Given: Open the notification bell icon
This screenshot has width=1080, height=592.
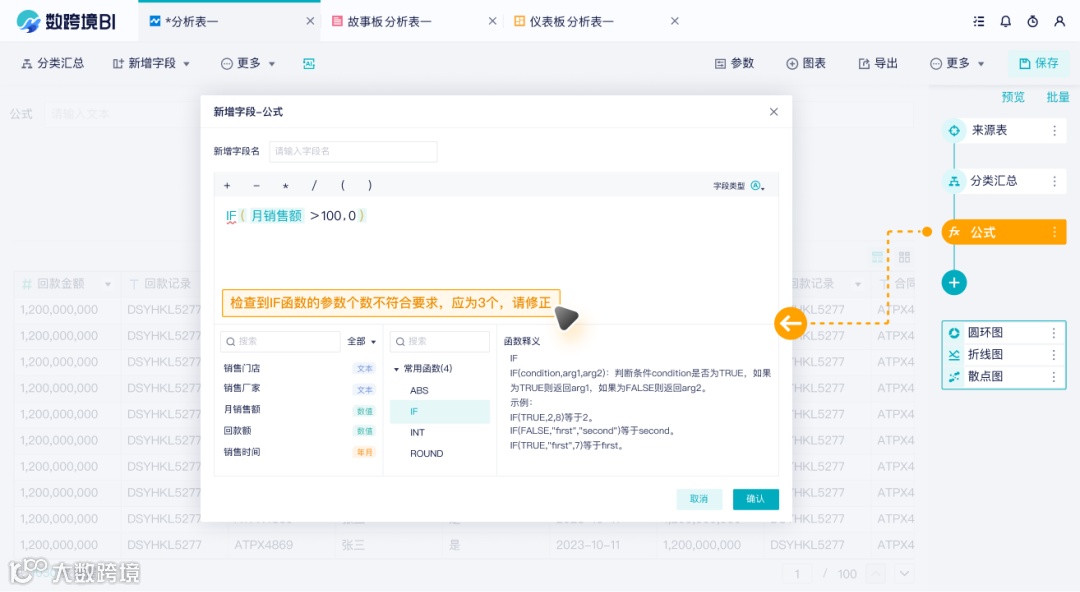Looking at the screenshot, I should 1005,20.
